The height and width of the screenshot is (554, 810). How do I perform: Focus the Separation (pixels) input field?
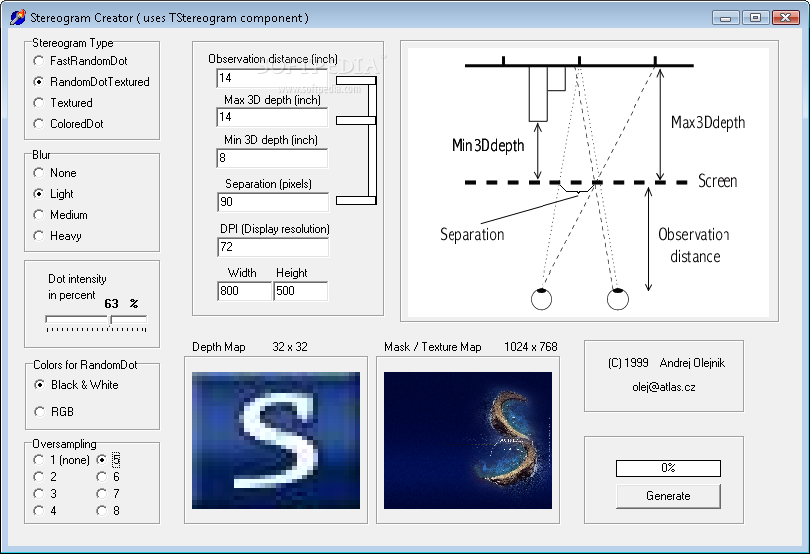tap(273, 202)
